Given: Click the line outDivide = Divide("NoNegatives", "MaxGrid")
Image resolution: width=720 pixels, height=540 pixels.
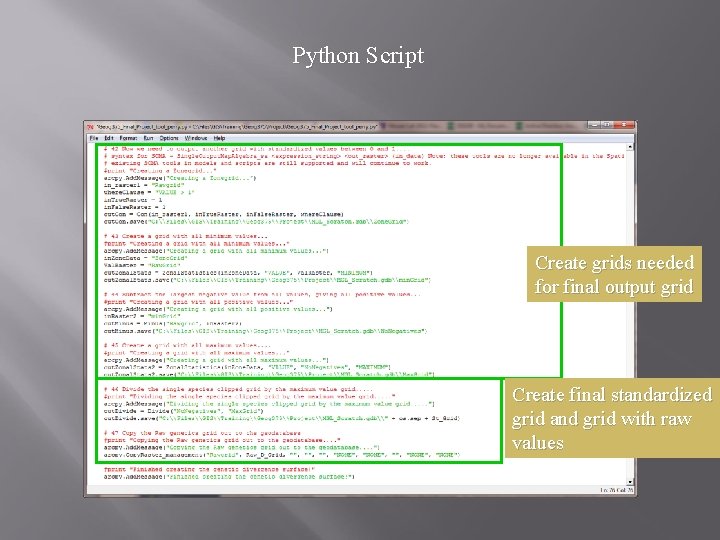Looking at the screenshot, I should pos(184,411).
